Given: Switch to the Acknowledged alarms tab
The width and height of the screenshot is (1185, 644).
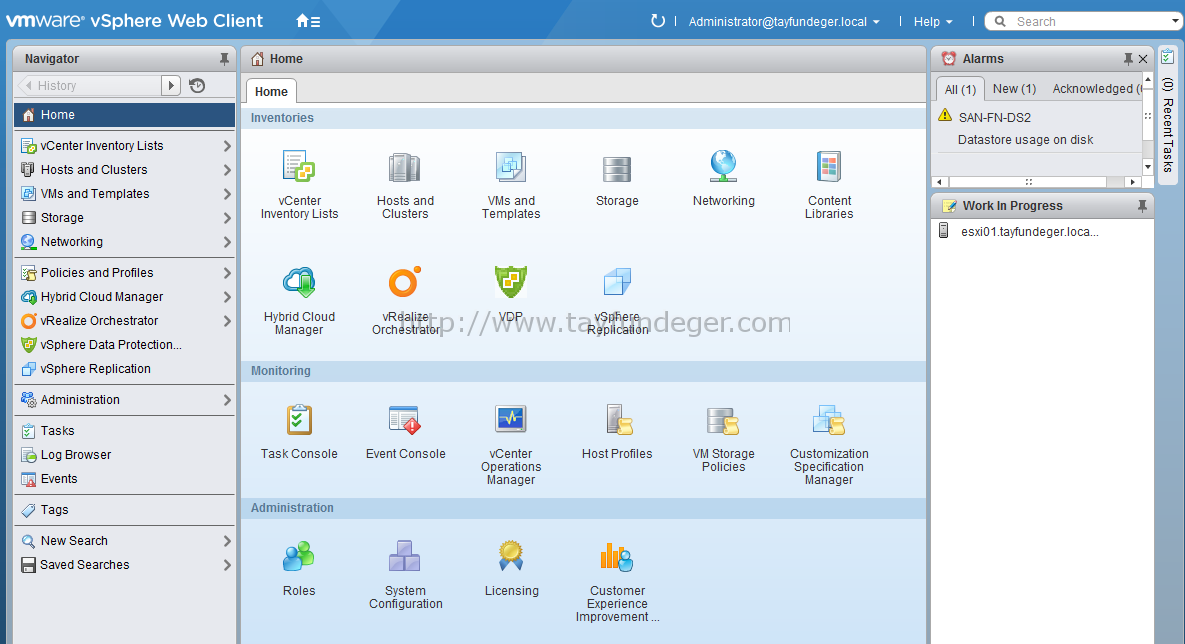Looking at the screenshot, I should 1096,89.
